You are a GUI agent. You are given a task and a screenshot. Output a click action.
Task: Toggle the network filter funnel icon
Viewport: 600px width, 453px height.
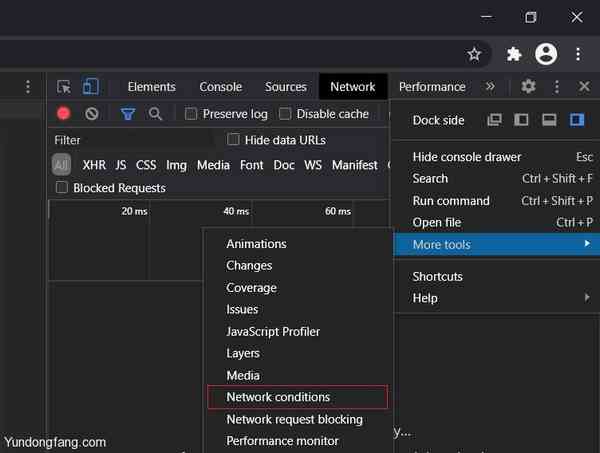(x=128, y=114)
